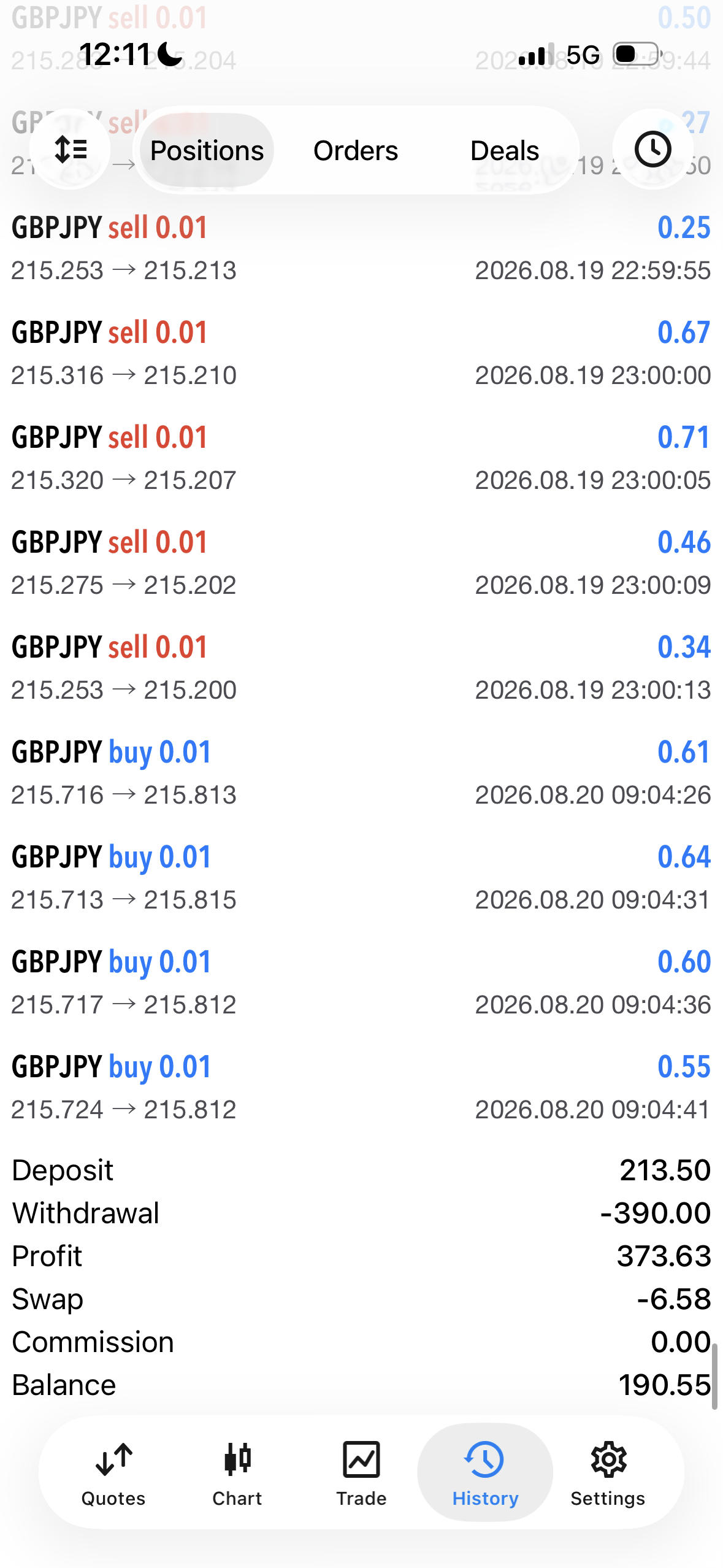Tap the Balance 190.55 summary row
Viewport: 723px width, 1568px height.
click(361, 1385)
